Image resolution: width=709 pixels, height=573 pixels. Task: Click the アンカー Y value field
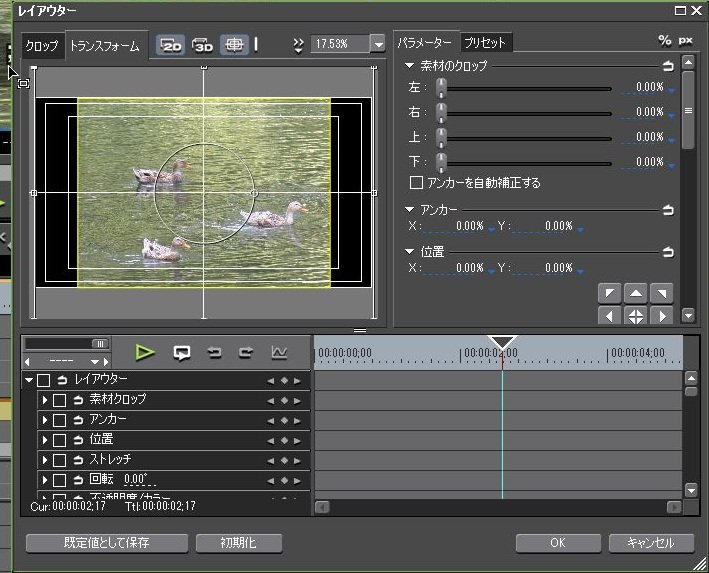pyautogui.click(x=548, y=226)
